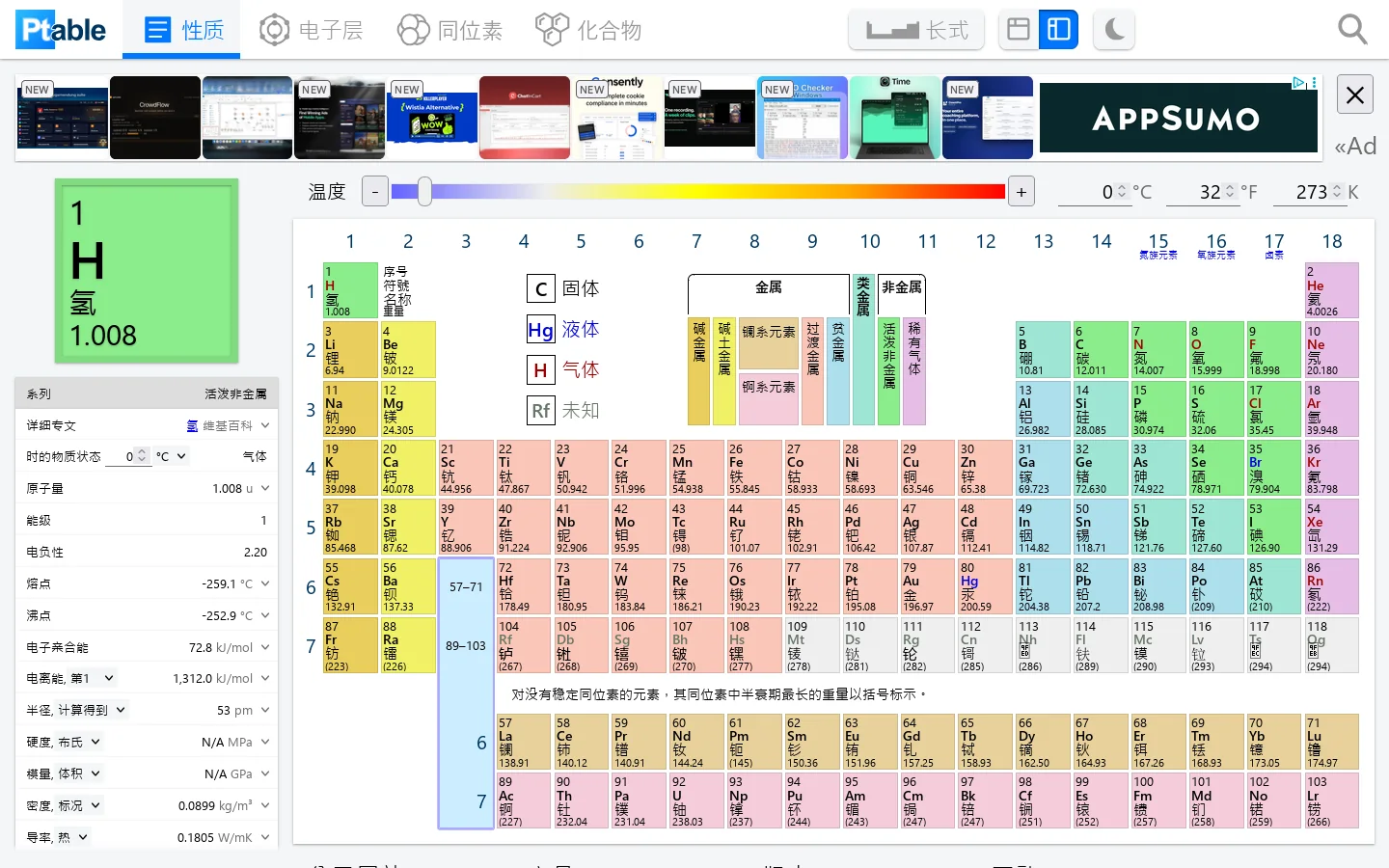
Task: Expand the 原子量 row chevron
Action: [x=265, y=489]
